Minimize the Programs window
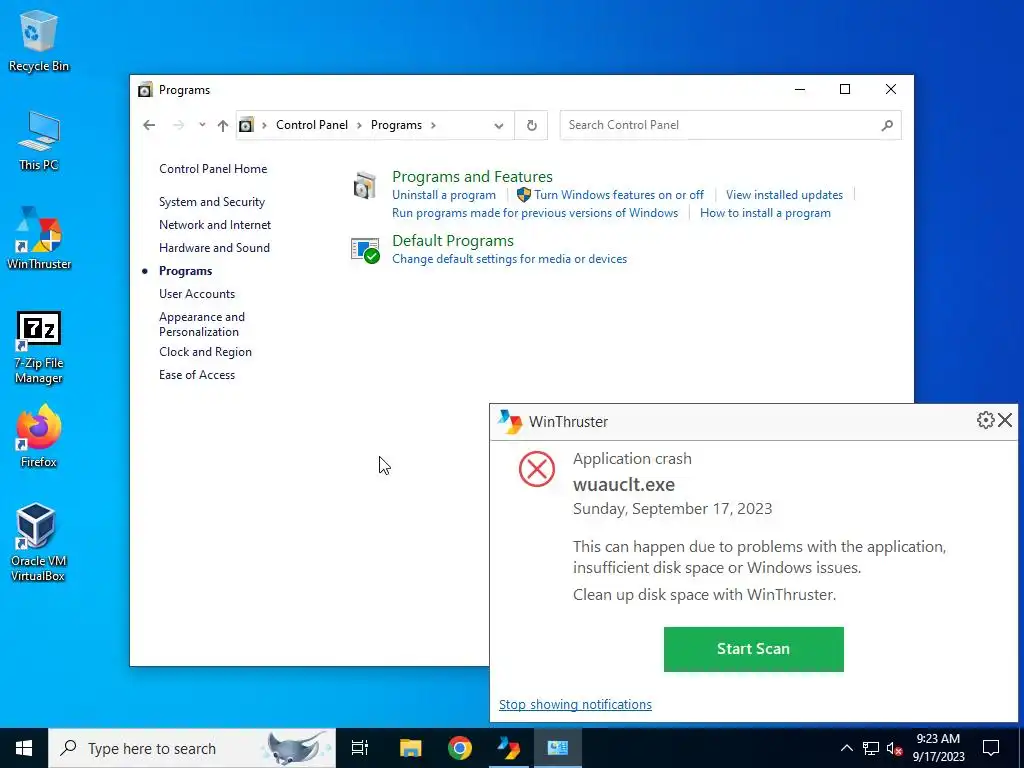The width and height of the screenshot is (1024, 768). click(799, 89)
